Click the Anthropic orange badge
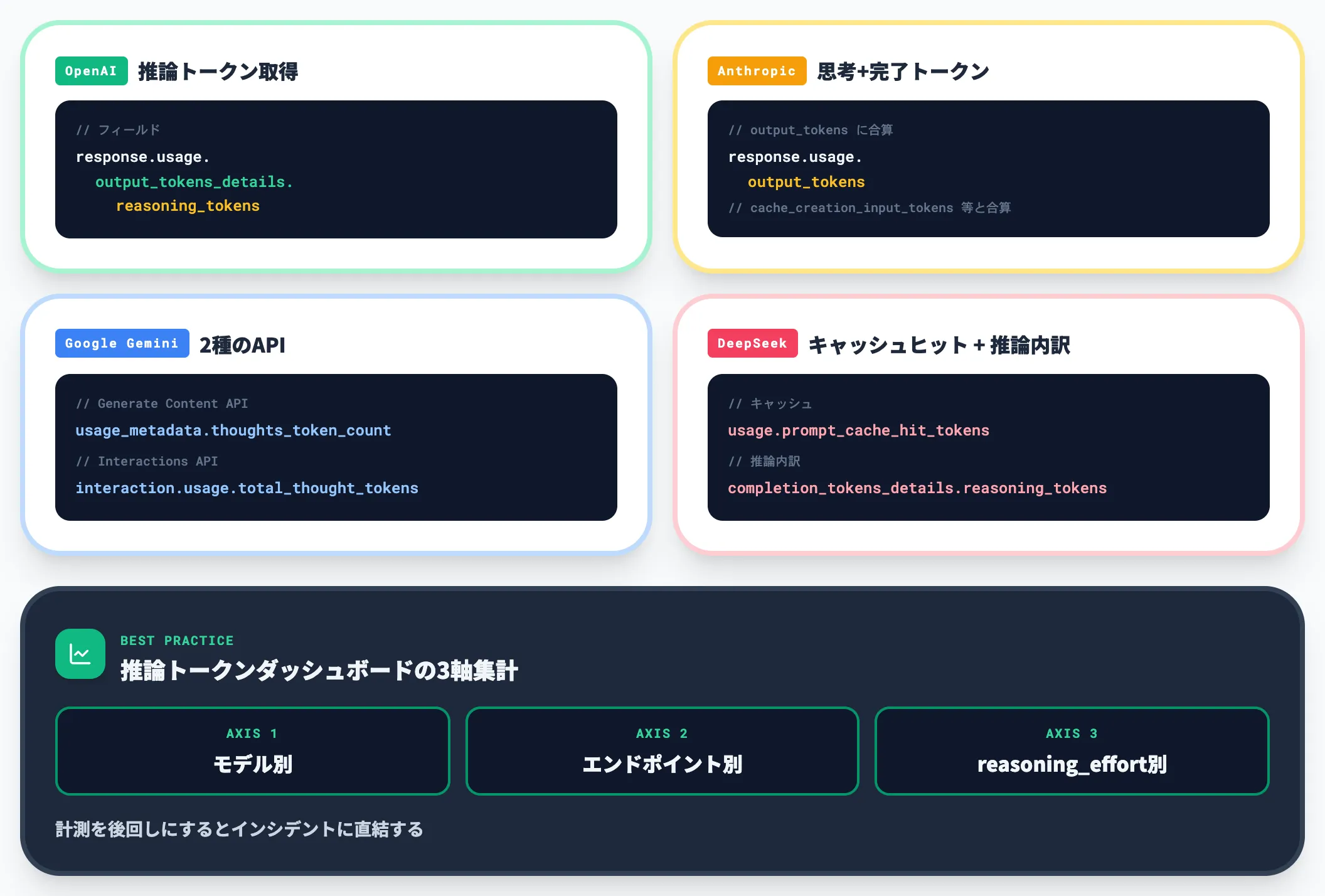 click(x=757, y=71)
